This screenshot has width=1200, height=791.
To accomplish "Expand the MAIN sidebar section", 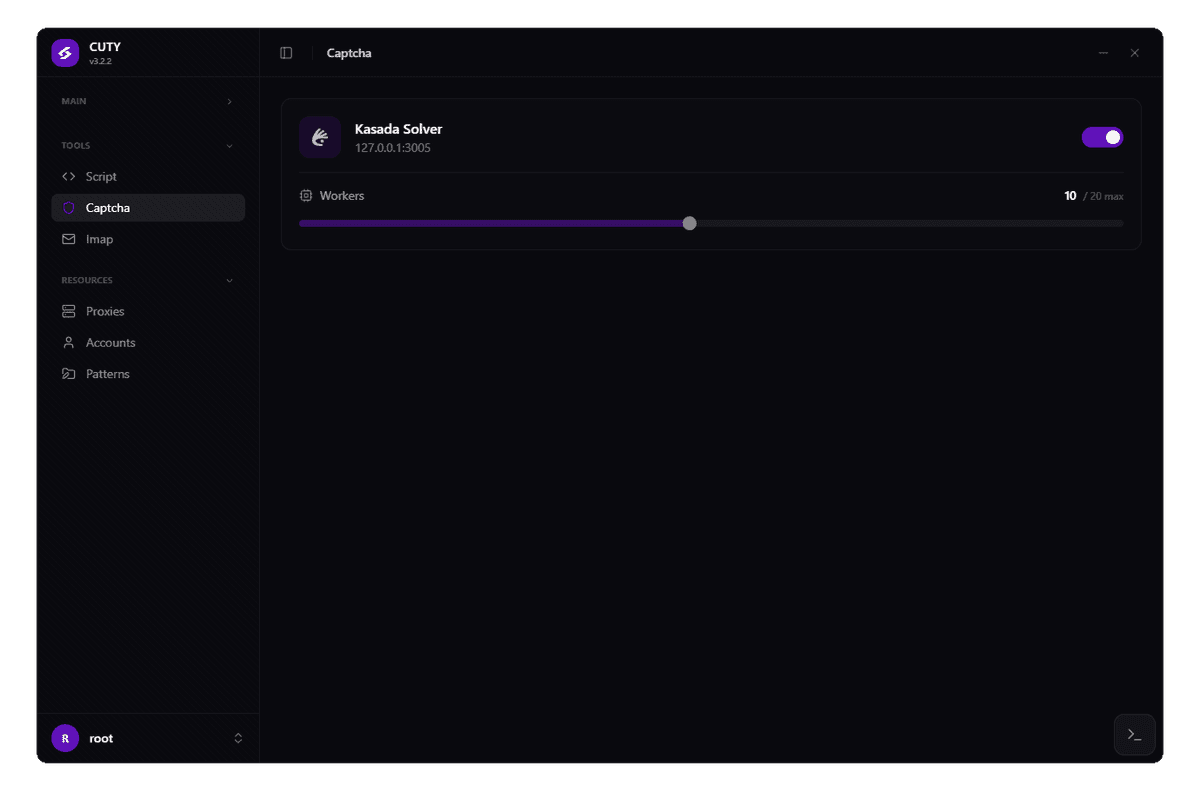I will [x=229, y=102].
